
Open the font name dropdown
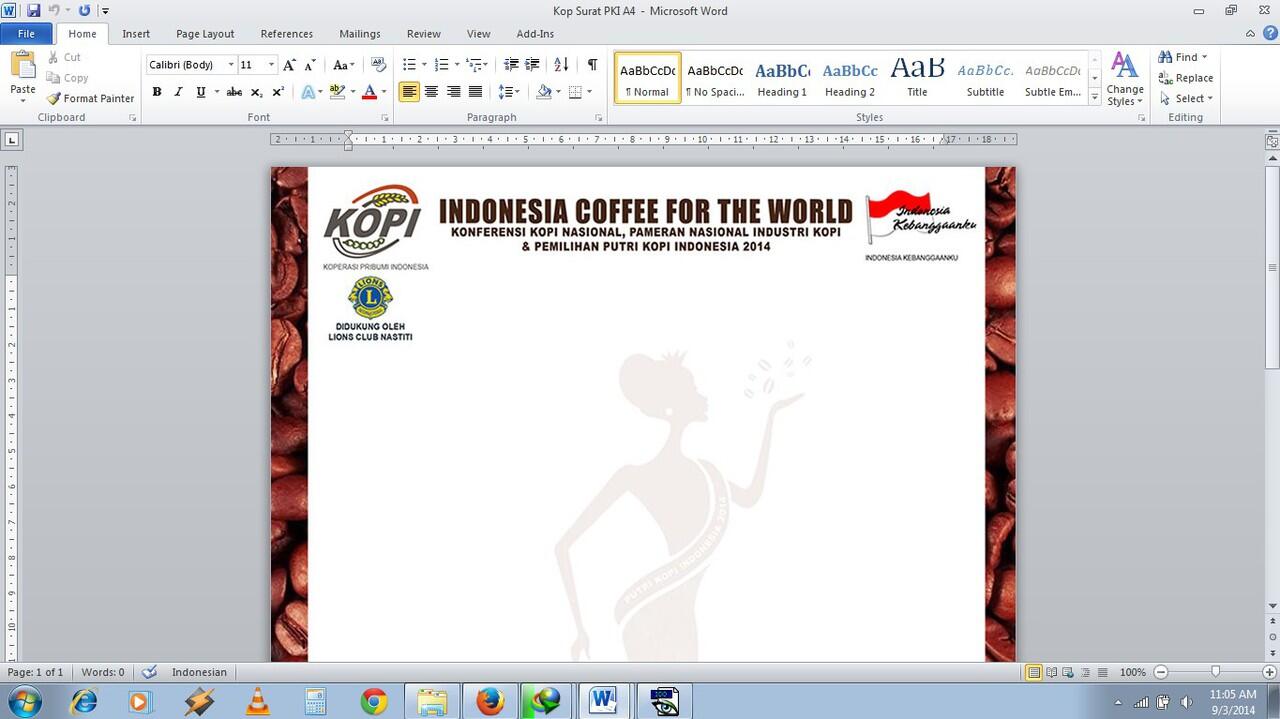pyautogui.click(x=231, y=65)
